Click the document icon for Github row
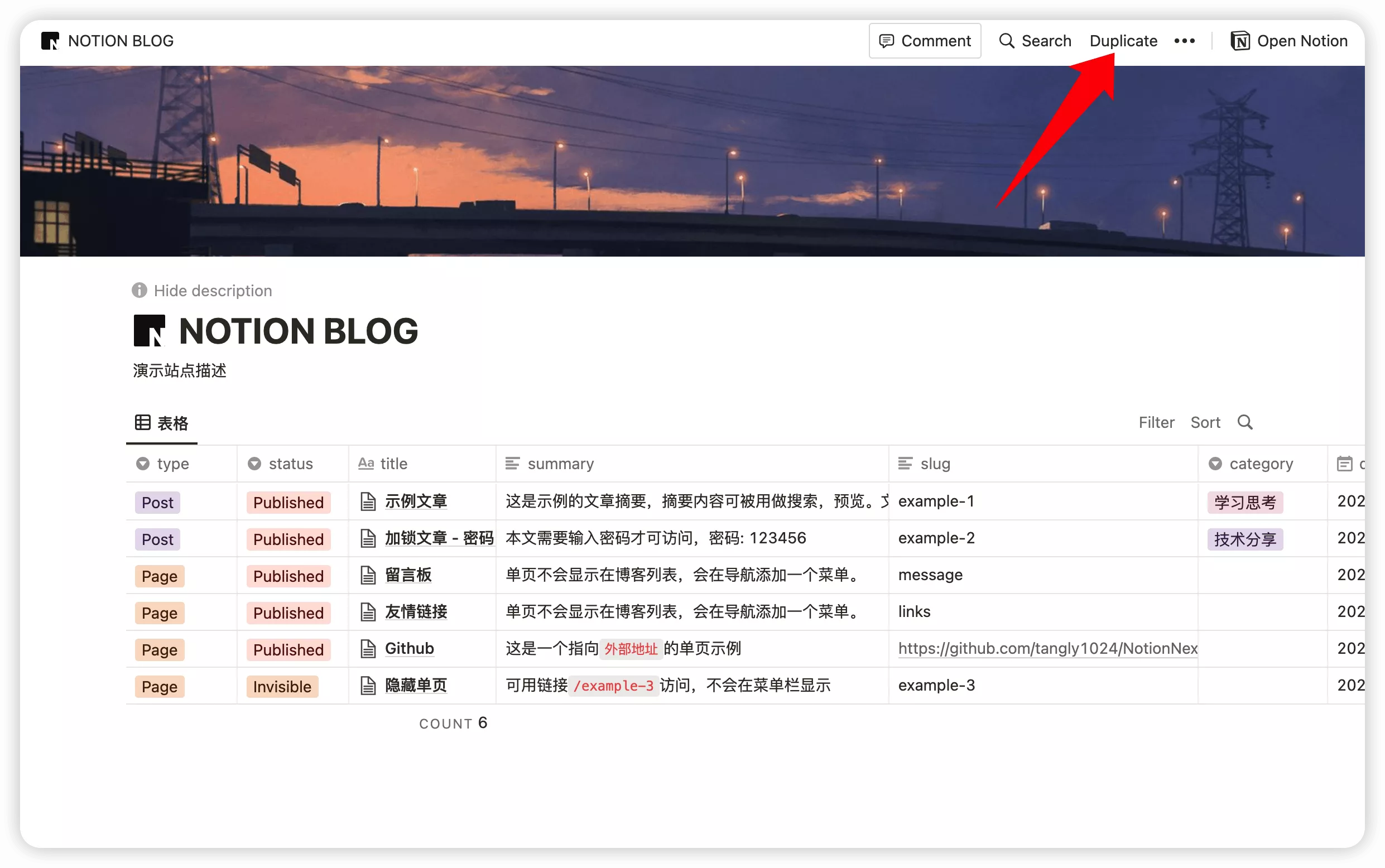Viewport: 1385px width, 868px height. (x=368, y=649)
